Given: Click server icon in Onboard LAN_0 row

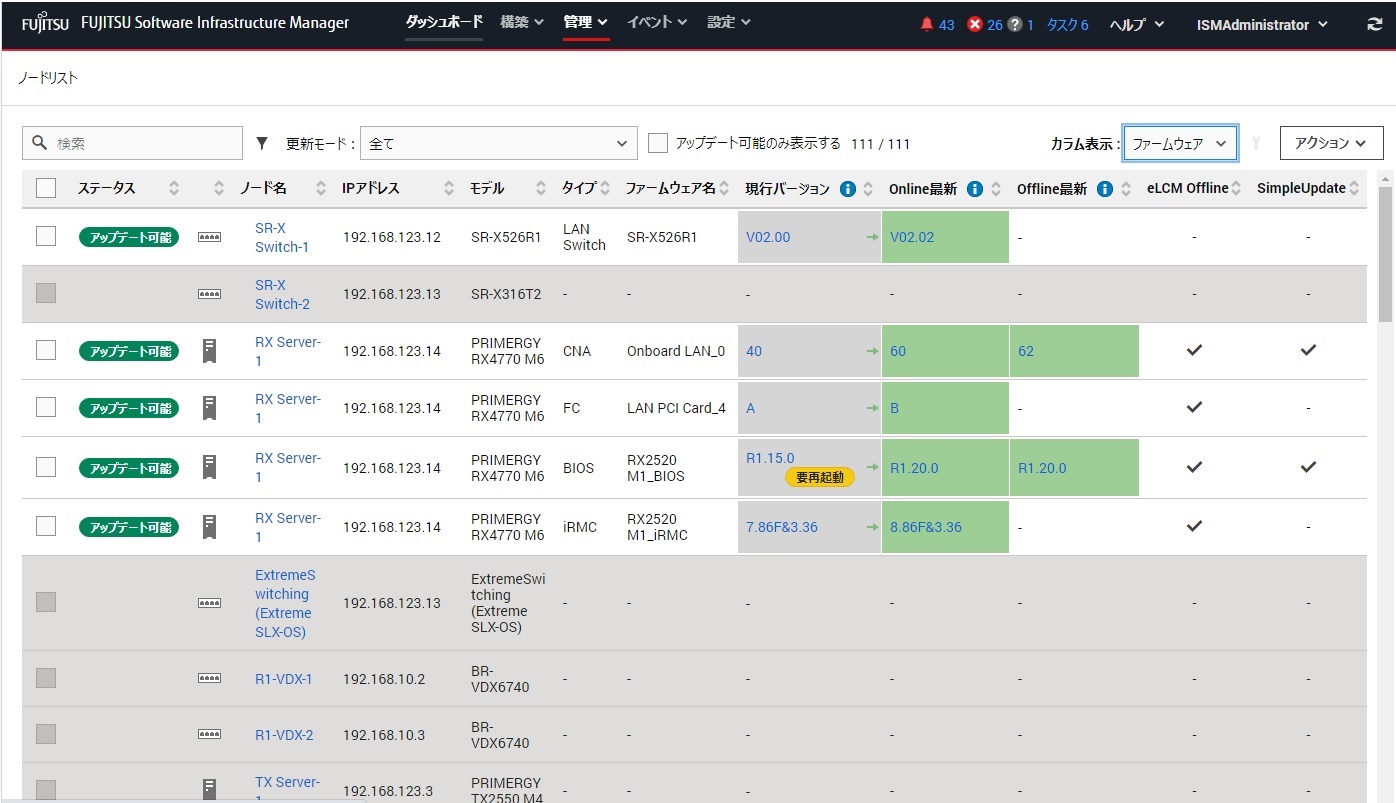Looking at the screenshot, I should (x=209, y=351).
